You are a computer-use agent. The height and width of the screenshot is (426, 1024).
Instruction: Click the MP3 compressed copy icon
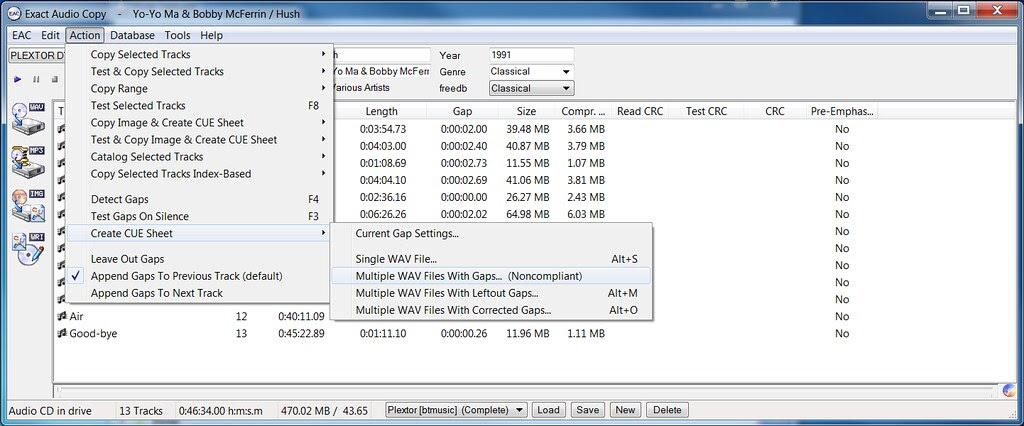pyautogui.click(x=28, y=161)
